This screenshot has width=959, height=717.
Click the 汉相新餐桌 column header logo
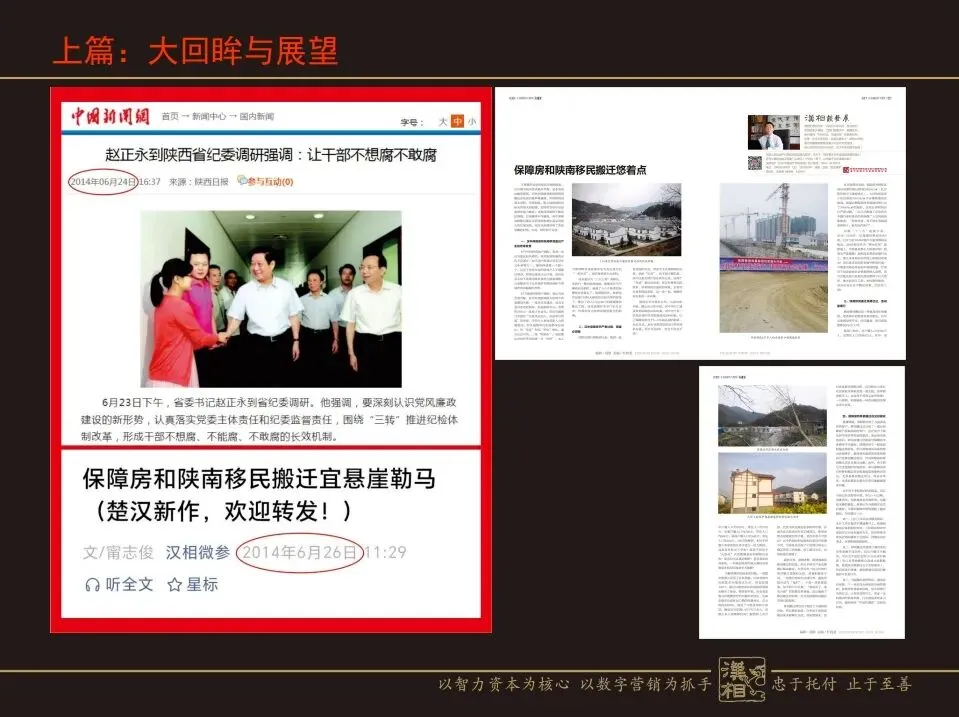click(827, 118)
